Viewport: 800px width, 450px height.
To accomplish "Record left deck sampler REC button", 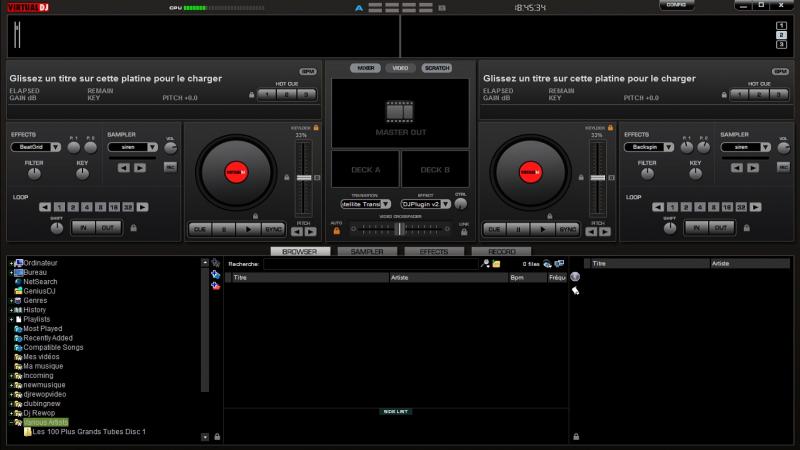I will pos(170,167).
